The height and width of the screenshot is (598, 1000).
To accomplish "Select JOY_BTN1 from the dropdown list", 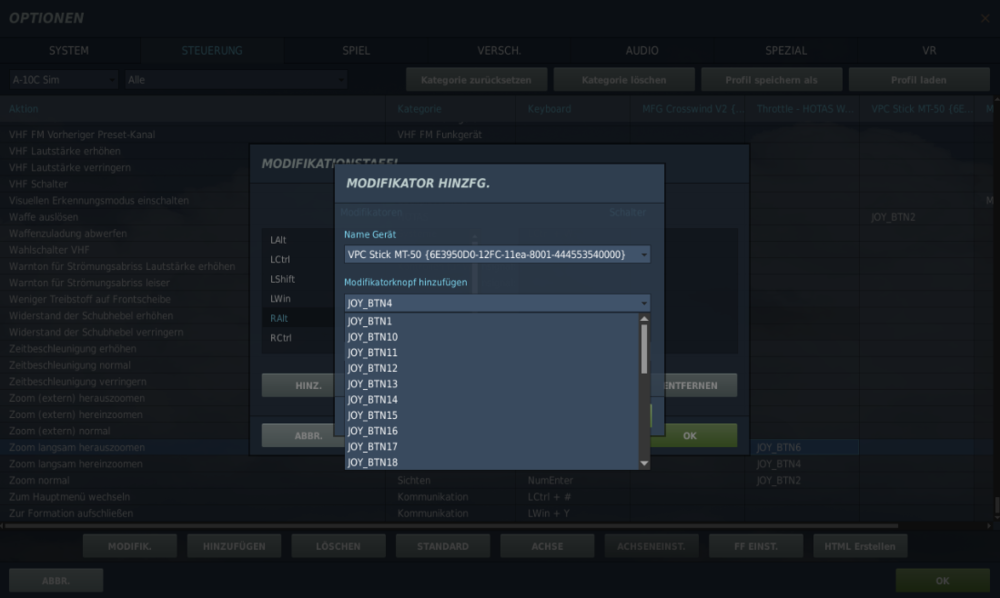I will click(x=492, y=321).
